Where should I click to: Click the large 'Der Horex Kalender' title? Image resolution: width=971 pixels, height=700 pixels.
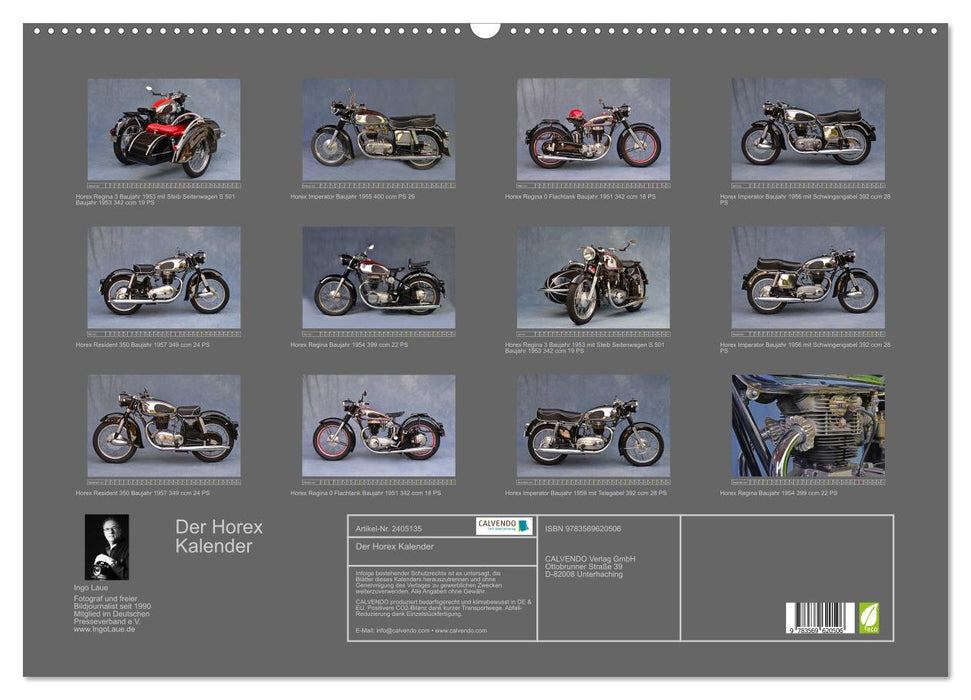pyautogui.click(x=219, y=536)
